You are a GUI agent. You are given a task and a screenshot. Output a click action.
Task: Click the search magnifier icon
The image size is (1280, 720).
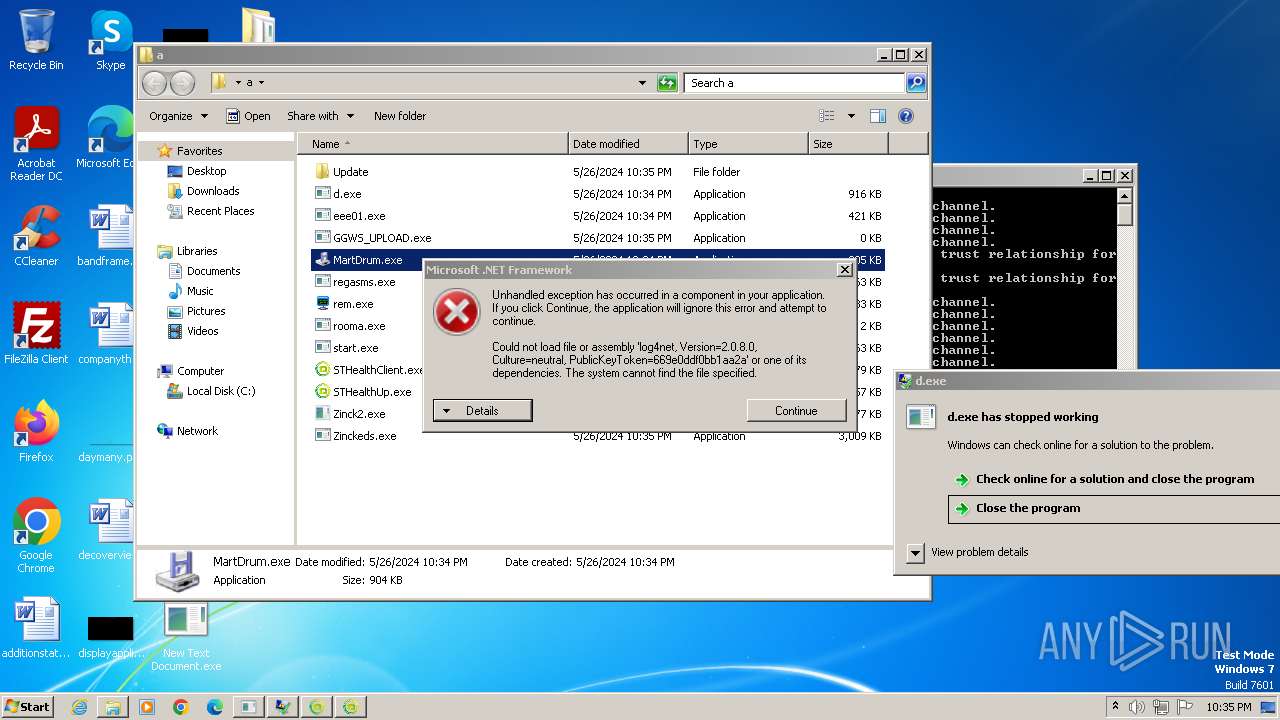[915, 83]
